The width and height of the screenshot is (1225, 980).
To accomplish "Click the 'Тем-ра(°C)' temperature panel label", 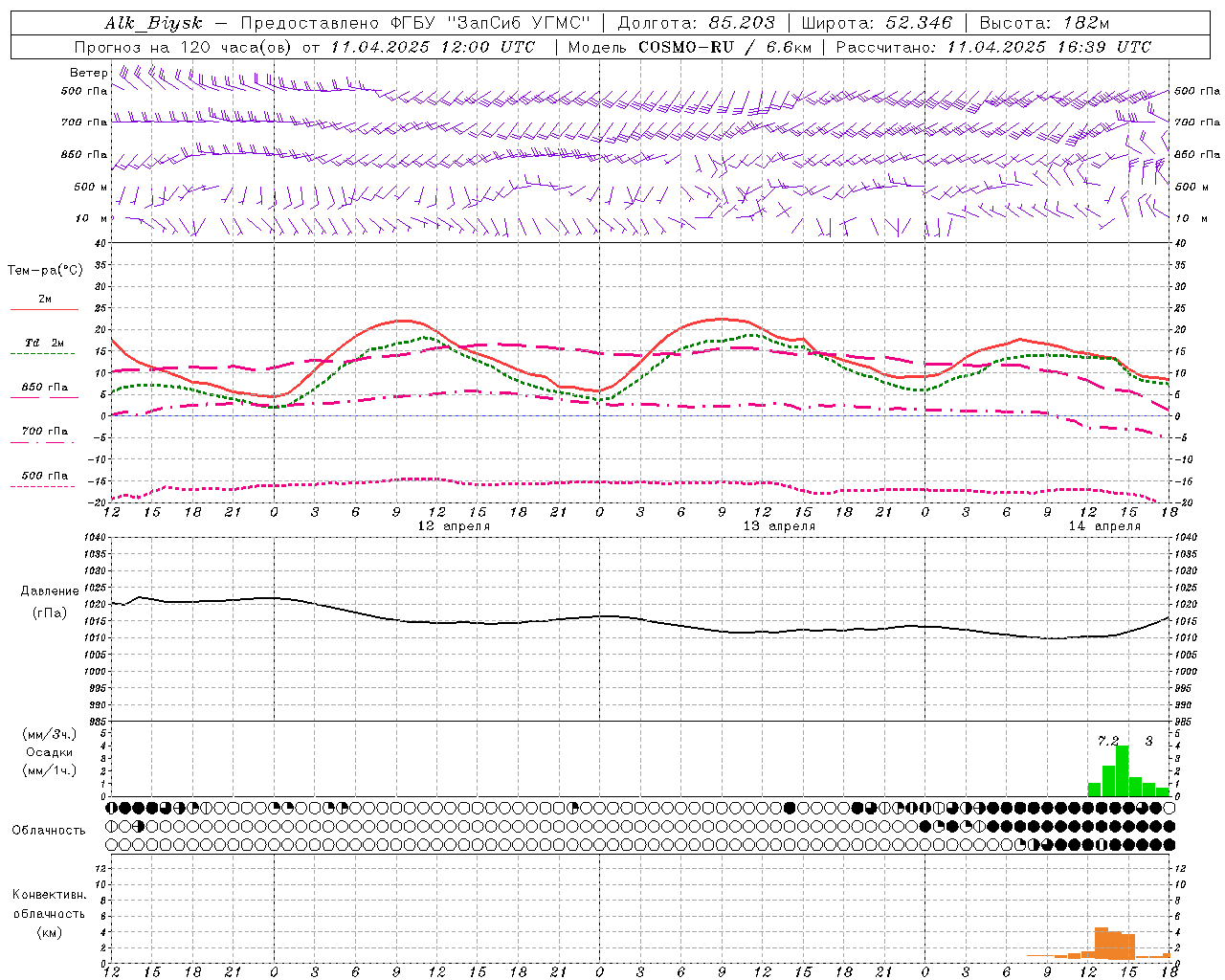I will click(x=45, y=271).
